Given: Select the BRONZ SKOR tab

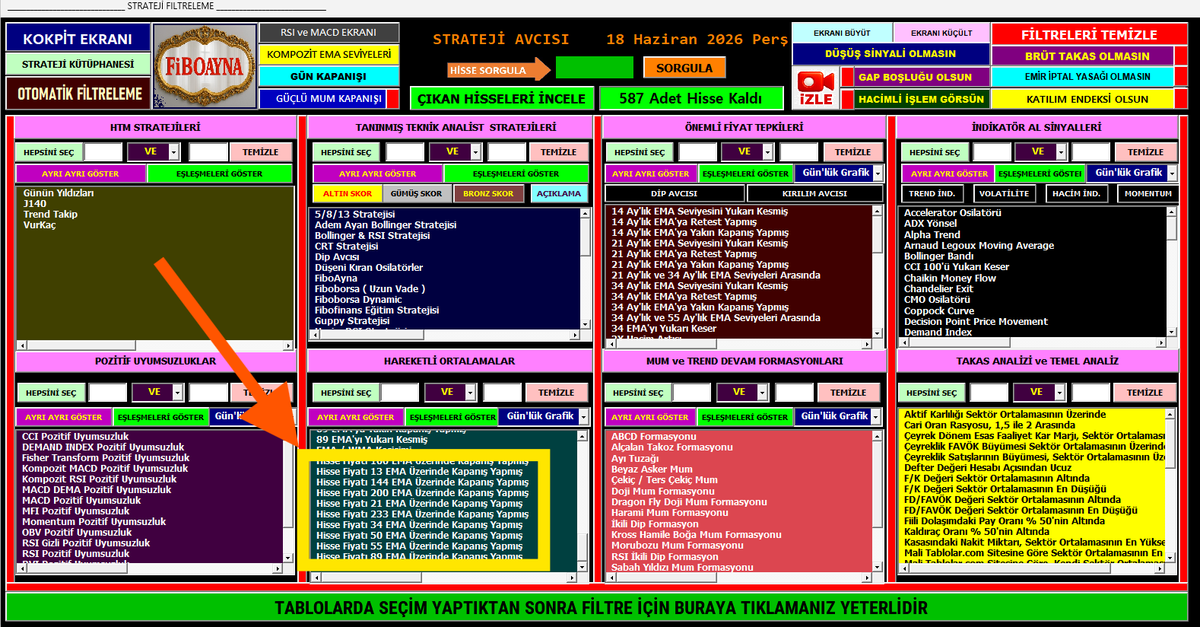Looking at the screenshot, I should click(489, 194).
